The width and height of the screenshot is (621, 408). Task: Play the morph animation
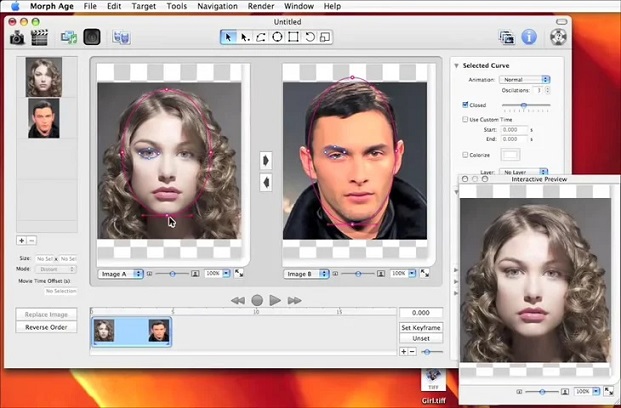tap(275, 301)
